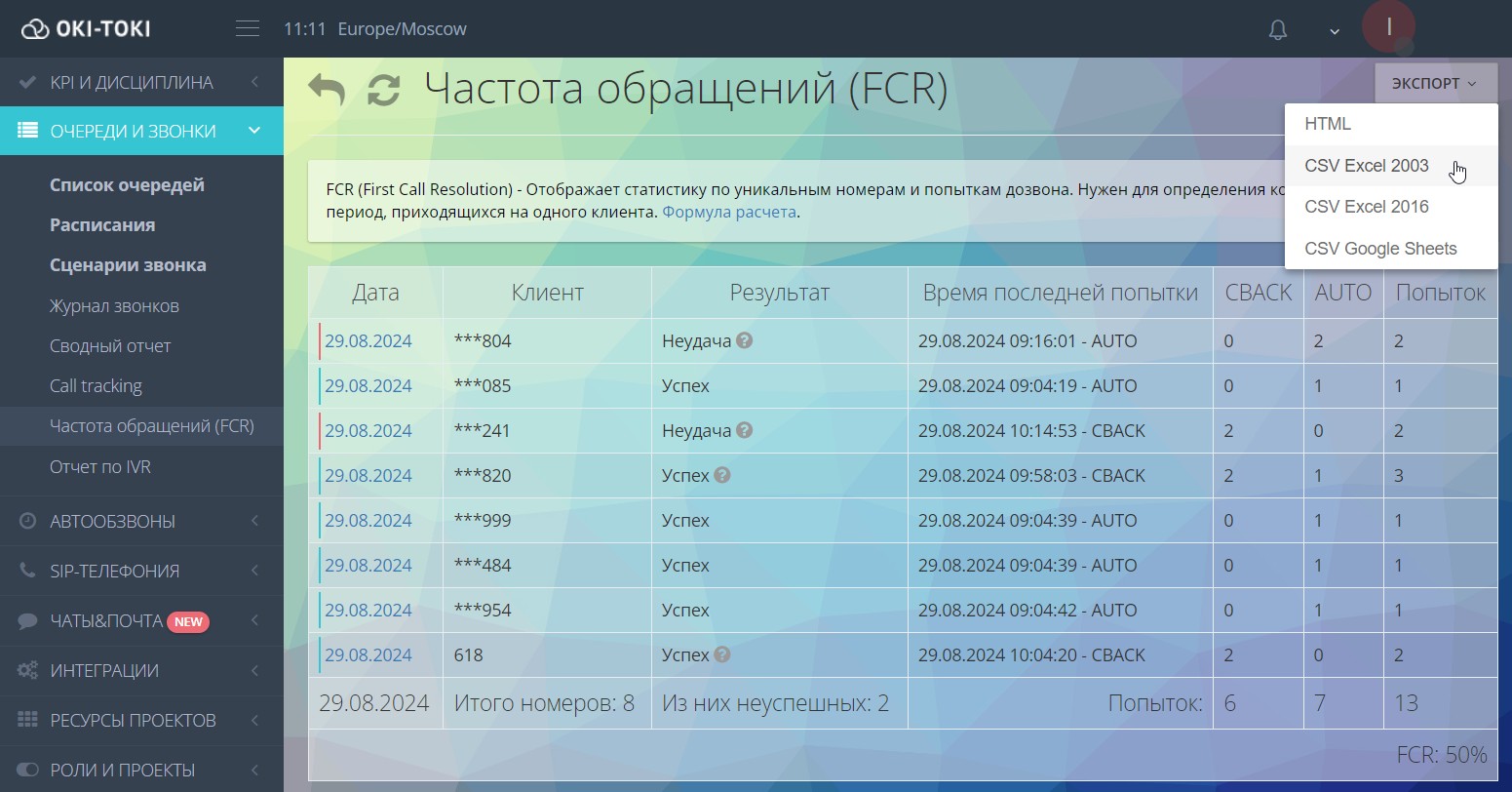
Task: Open date link for client ***804
Action: point(368,341)
